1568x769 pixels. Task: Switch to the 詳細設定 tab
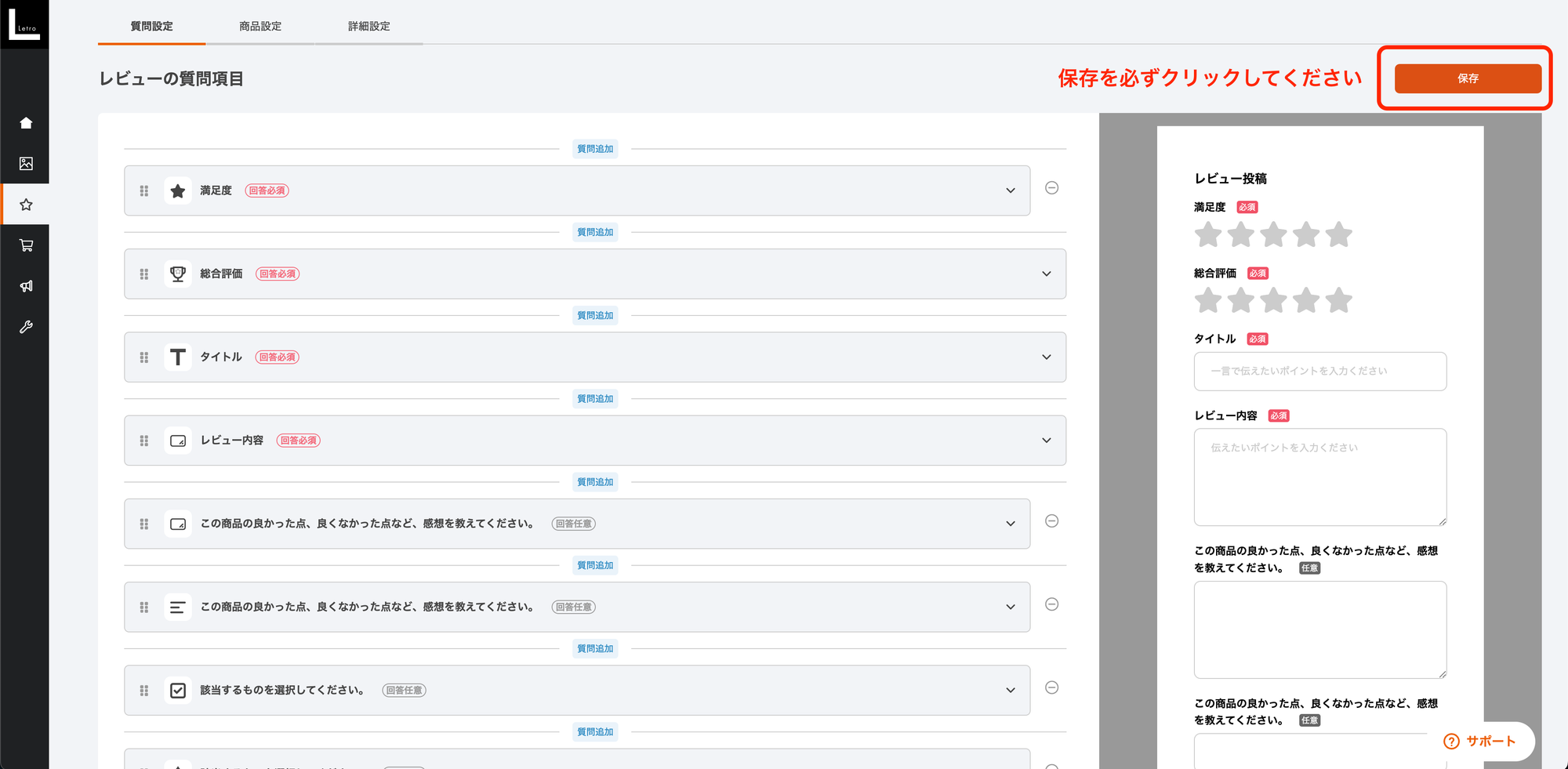tap(368, 27)
